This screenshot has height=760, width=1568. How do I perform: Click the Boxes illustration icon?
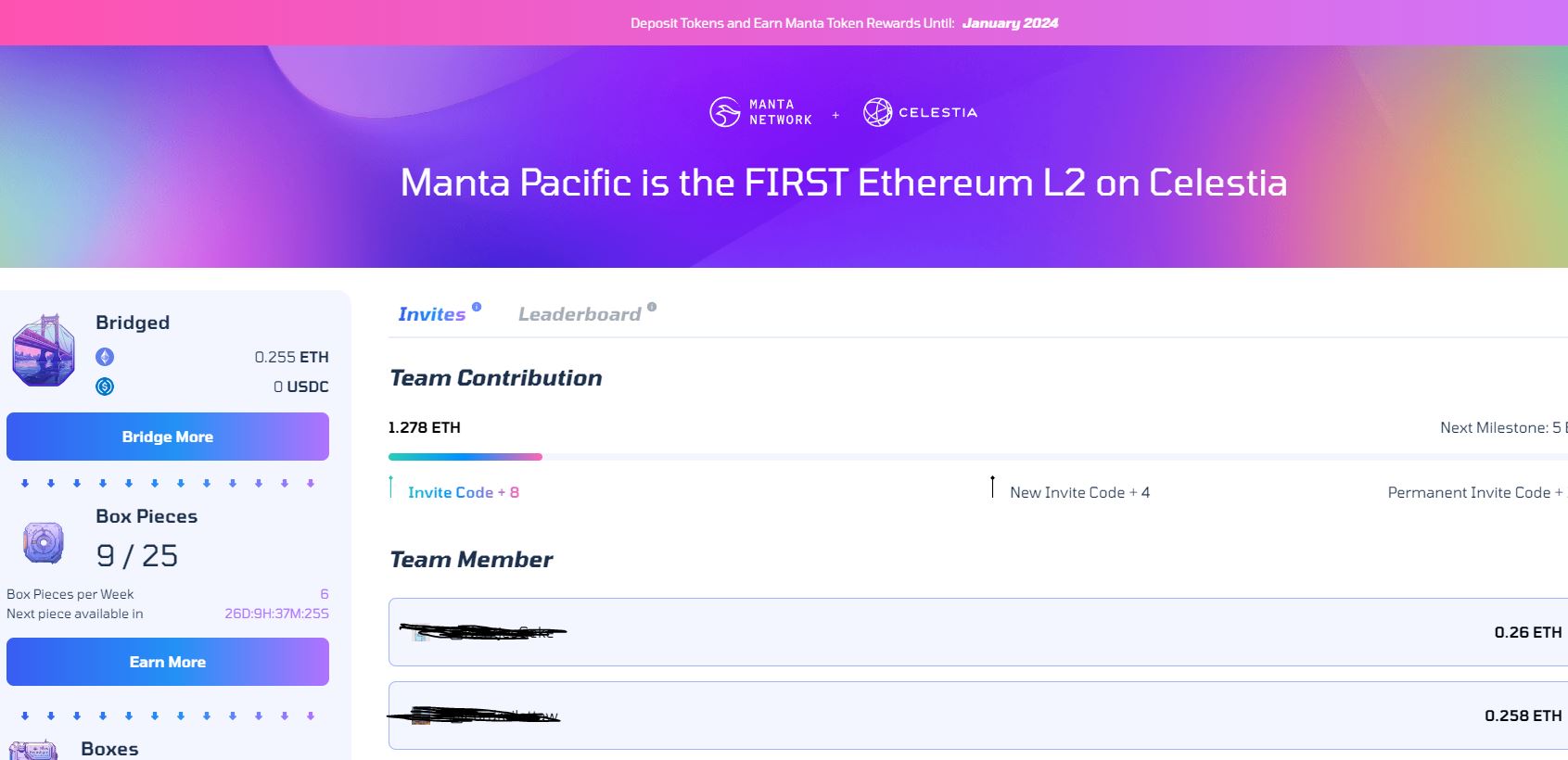coord(33,750)
